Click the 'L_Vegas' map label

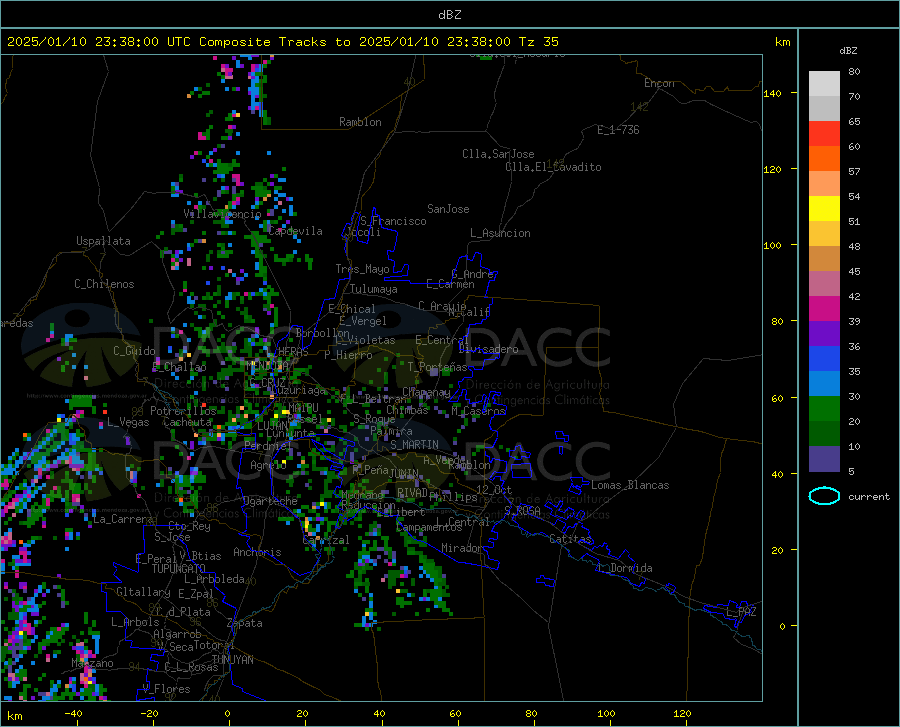(x=128, y=422)
